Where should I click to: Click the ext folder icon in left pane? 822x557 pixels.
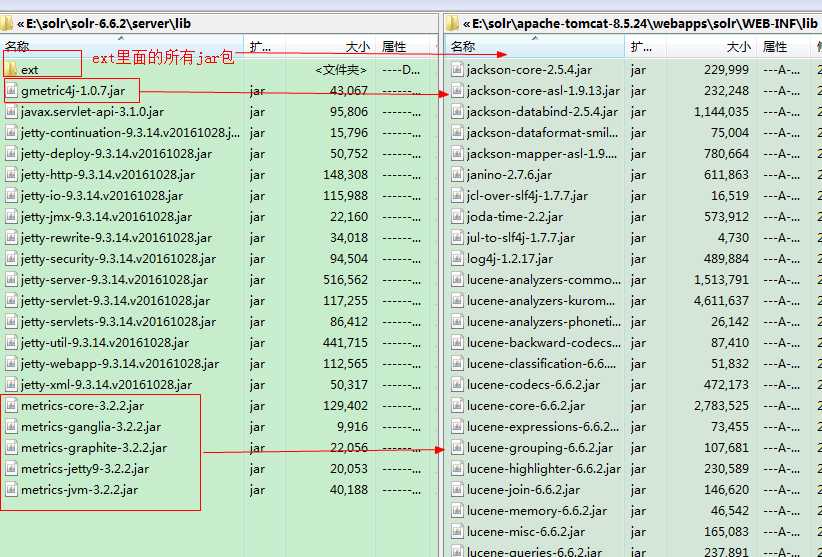tap(11, 70)
